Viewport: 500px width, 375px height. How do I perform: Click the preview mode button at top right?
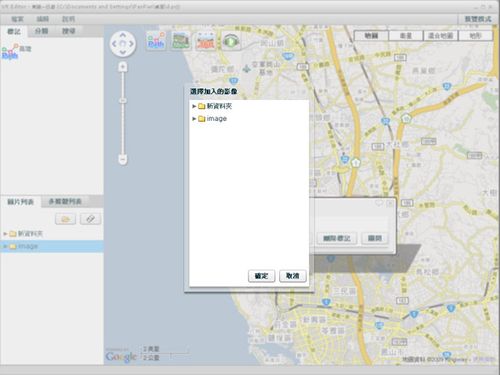[x=478, y=19]
